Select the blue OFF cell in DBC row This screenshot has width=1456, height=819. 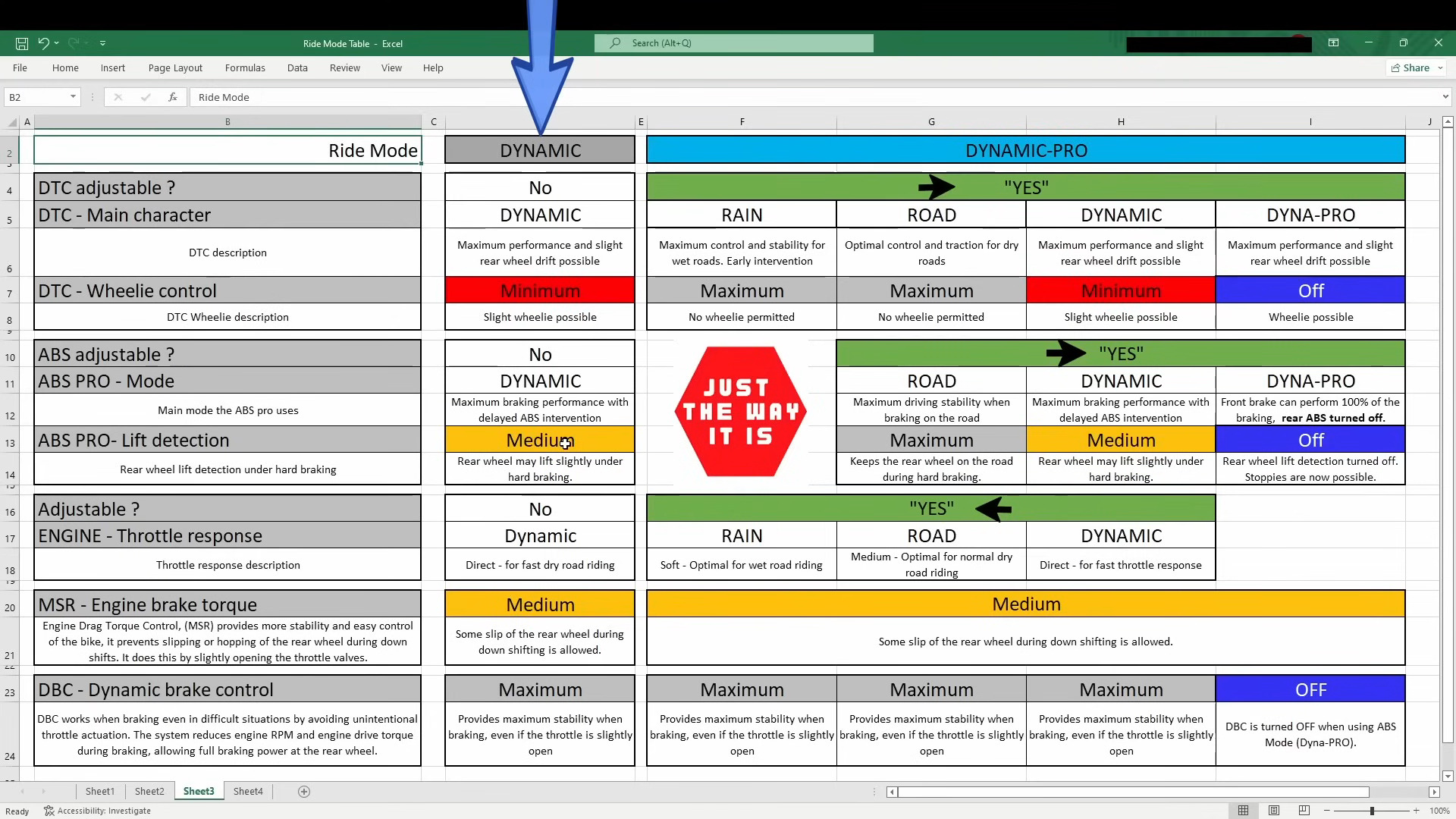pos(1310,689)
